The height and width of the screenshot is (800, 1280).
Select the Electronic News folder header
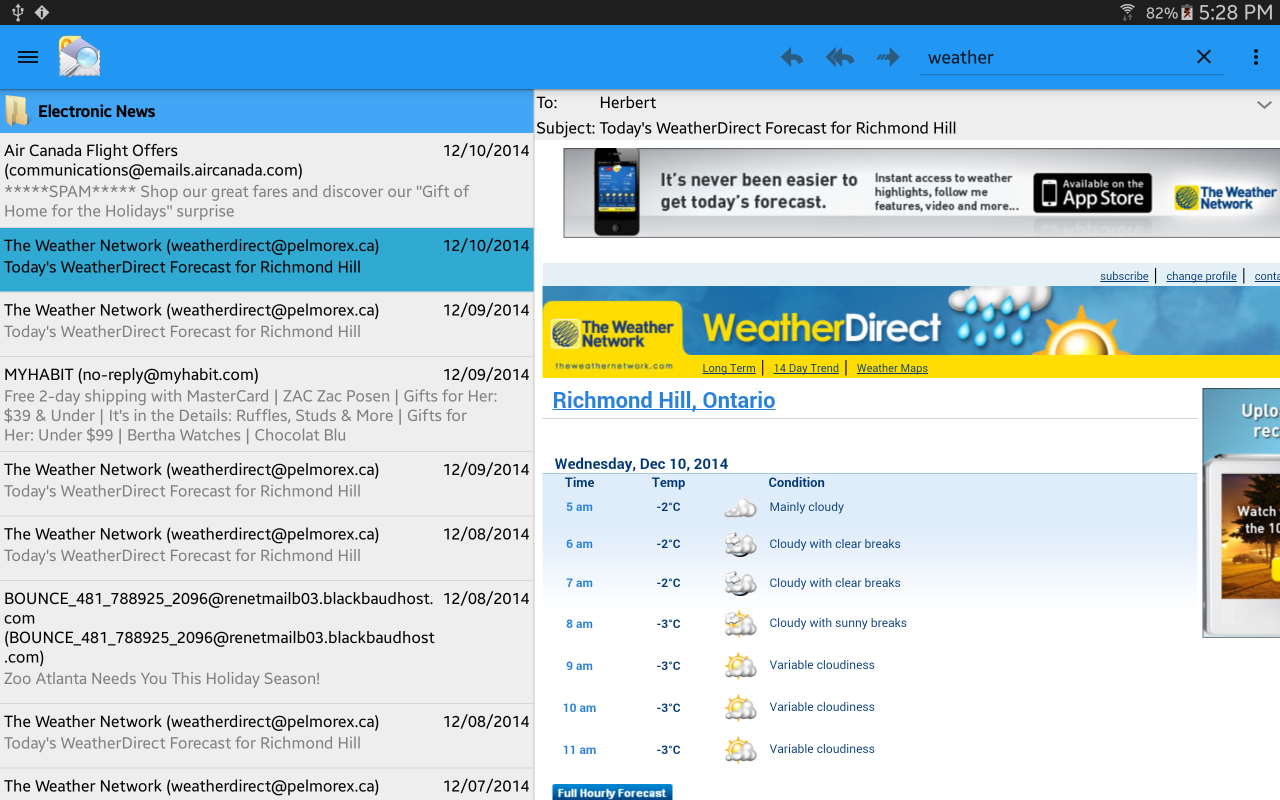tap(267, 111)
